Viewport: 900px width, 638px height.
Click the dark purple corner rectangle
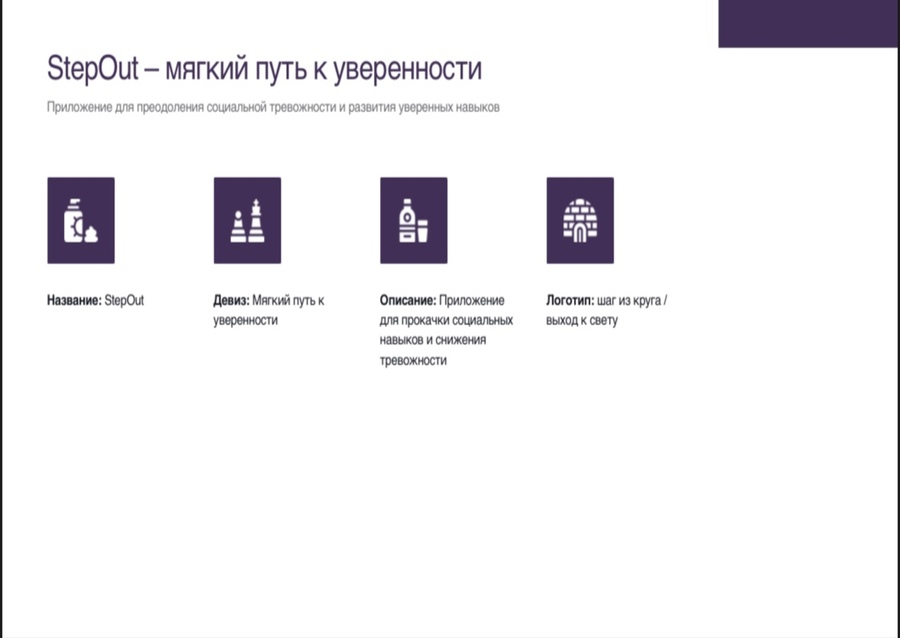(808, 24)
